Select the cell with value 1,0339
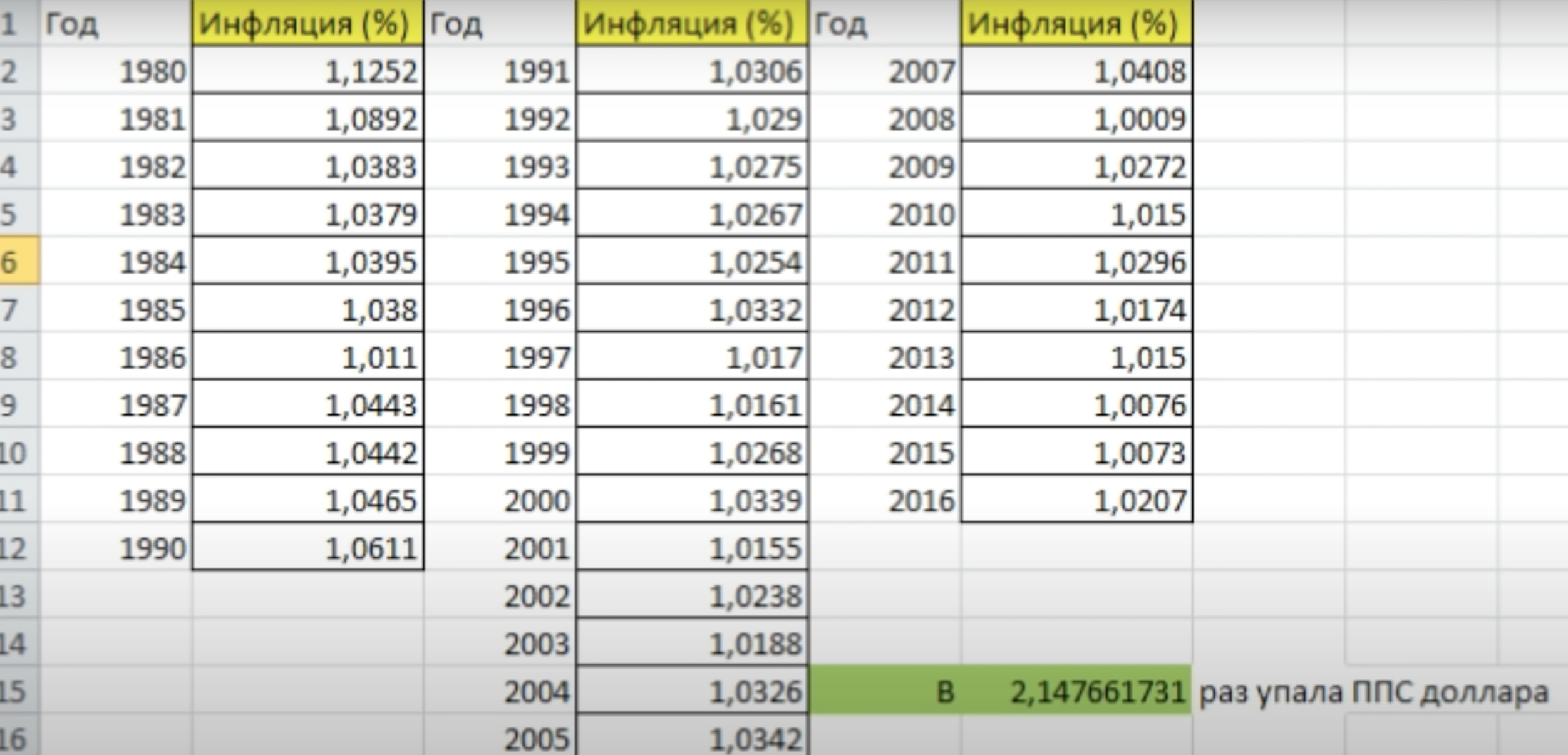 692,499
